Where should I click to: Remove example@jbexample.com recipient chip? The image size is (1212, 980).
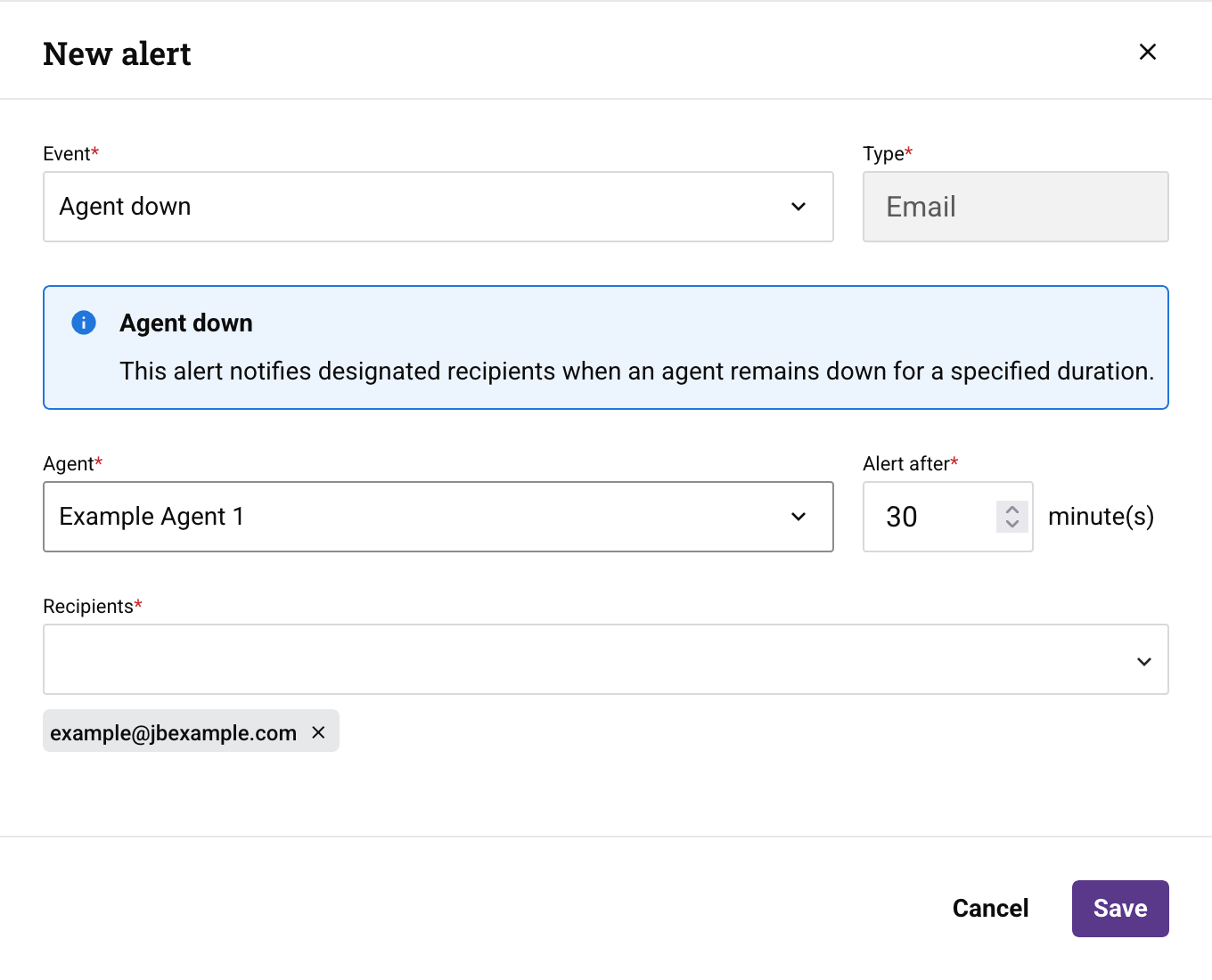tap(318, 732)
